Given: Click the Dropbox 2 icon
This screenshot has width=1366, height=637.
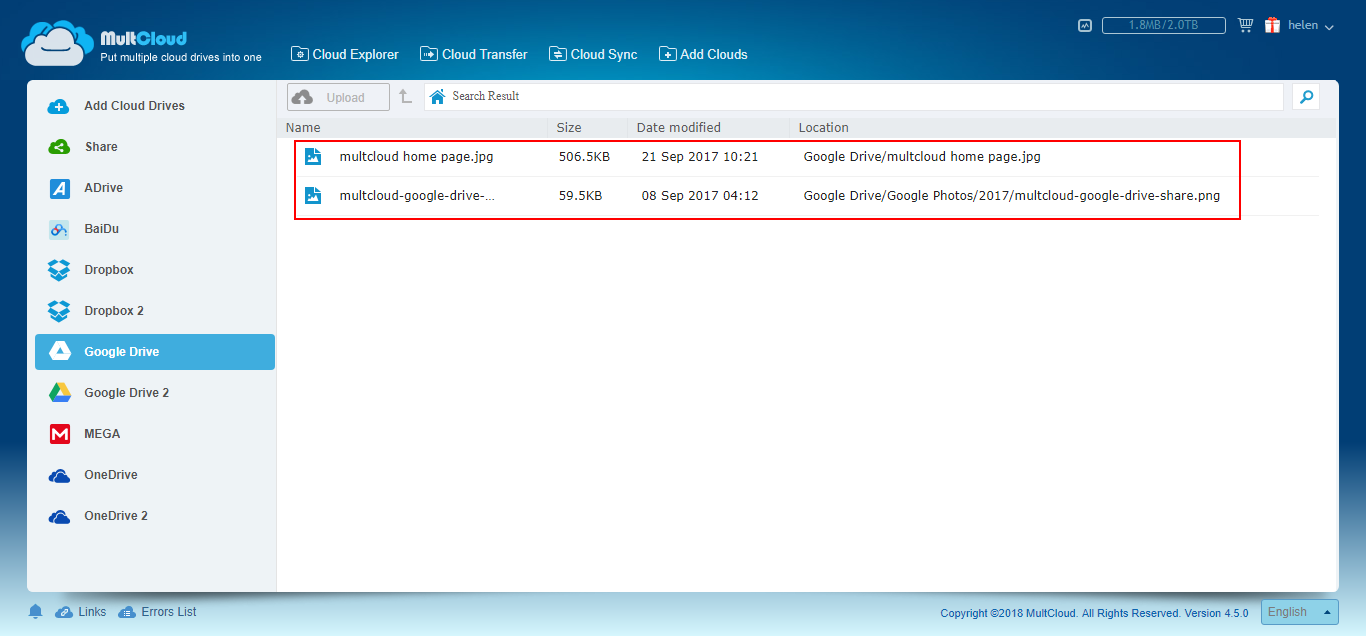Looking at the screenshot, I should point(59,311).
